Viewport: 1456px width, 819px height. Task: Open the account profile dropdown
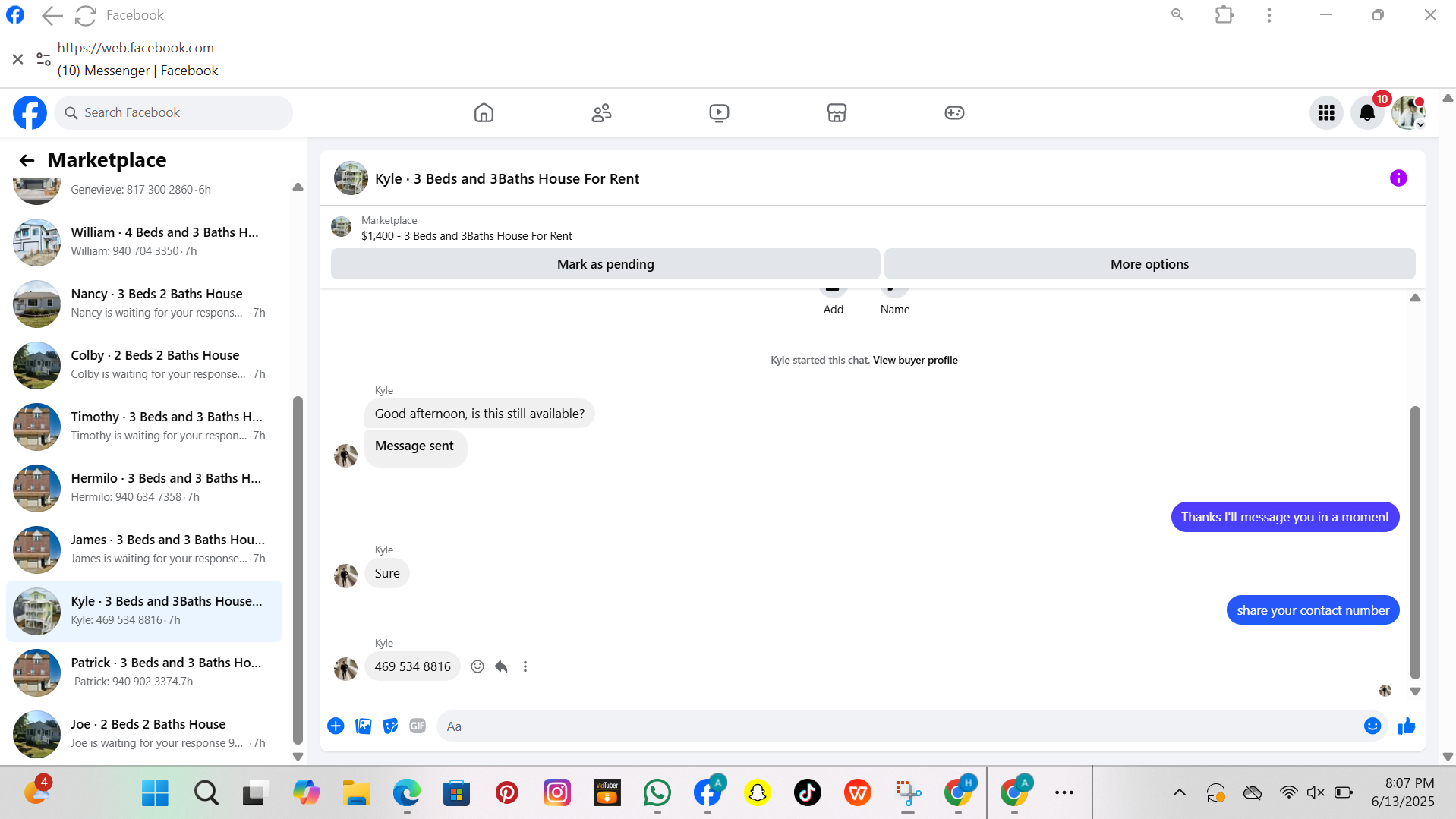1408,113
